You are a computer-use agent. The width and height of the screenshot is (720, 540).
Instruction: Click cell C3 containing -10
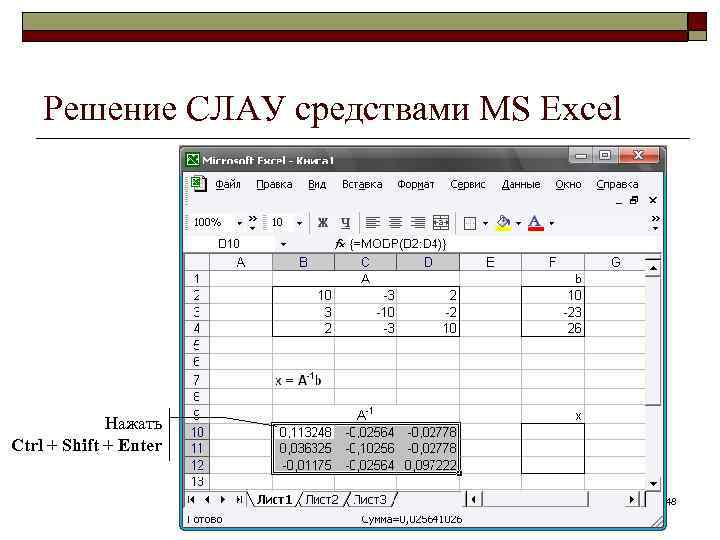point(365,312)
